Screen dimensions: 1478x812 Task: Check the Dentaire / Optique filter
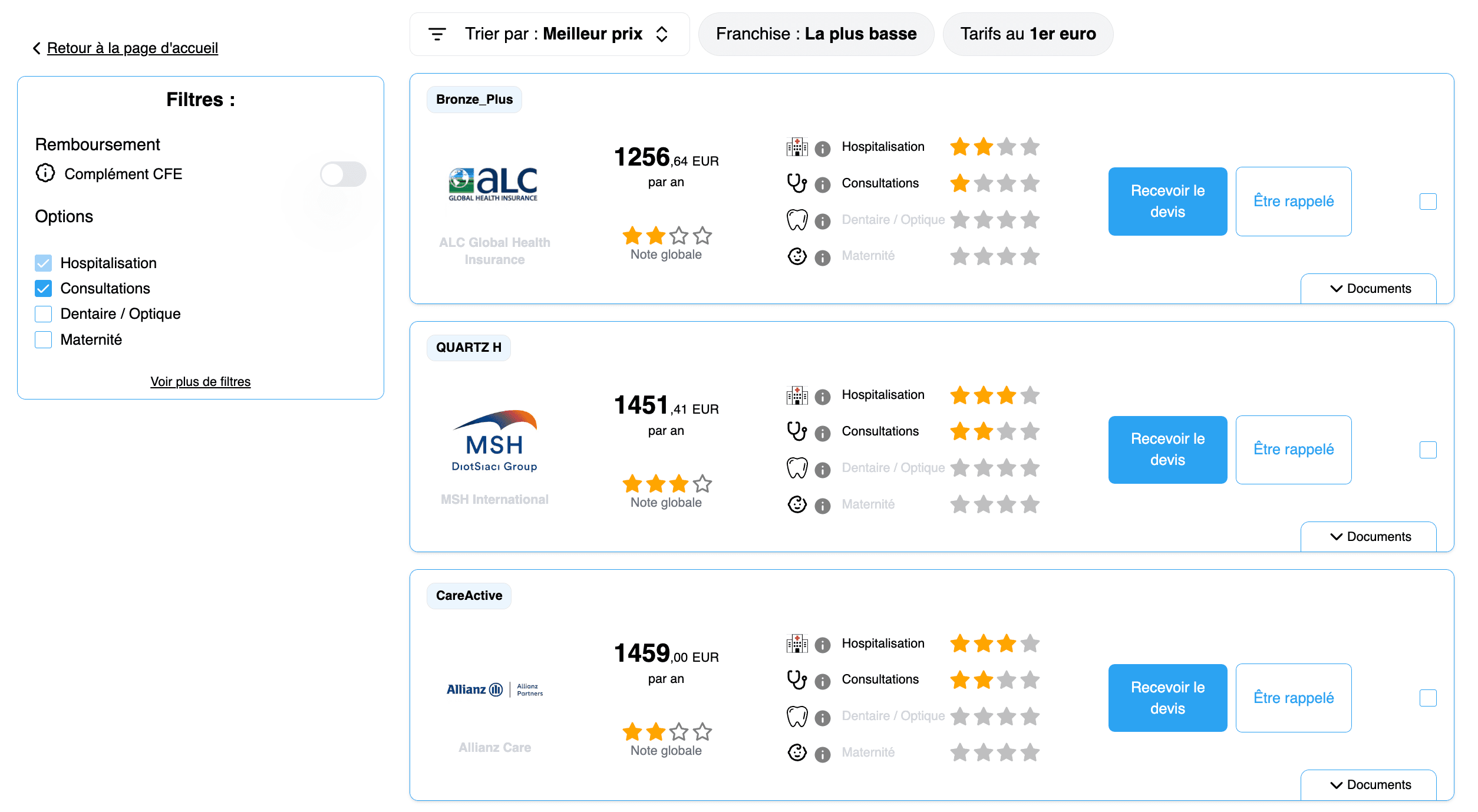pyautogui.click(x=44, y=314)
